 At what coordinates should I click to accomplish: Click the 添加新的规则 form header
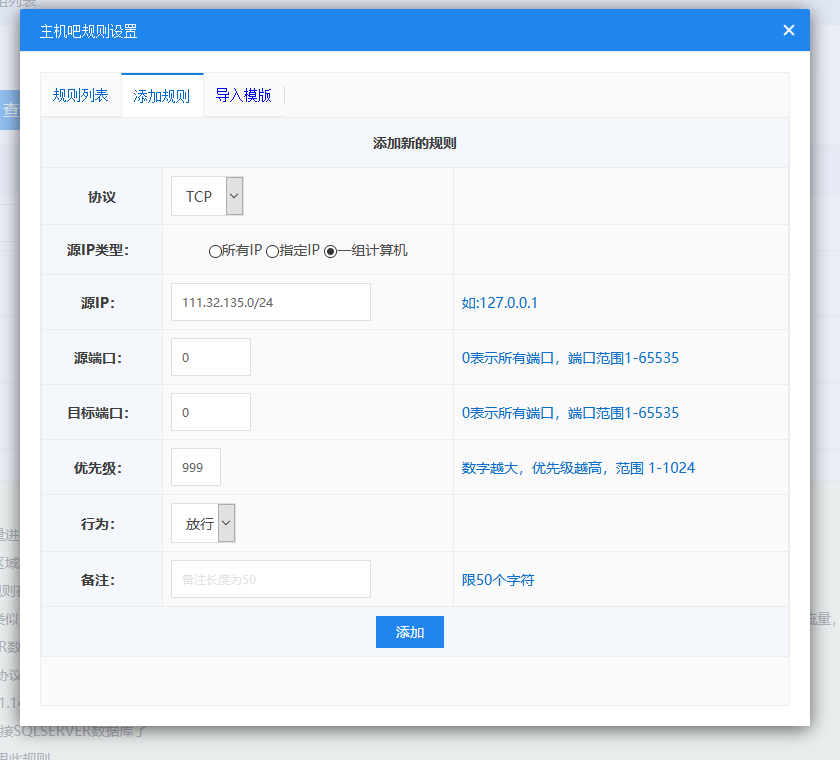click(414, 143)
